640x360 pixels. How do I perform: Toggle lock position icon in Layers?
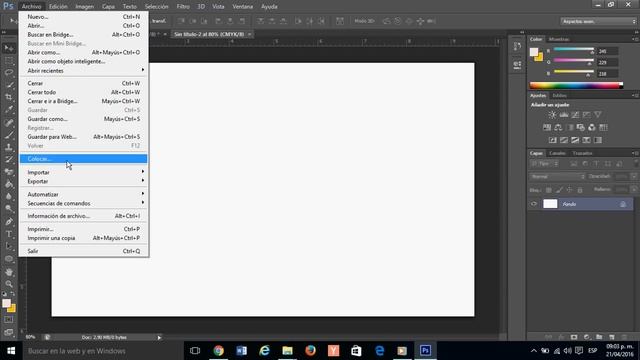pyautogui.click(x=569, y=190)
